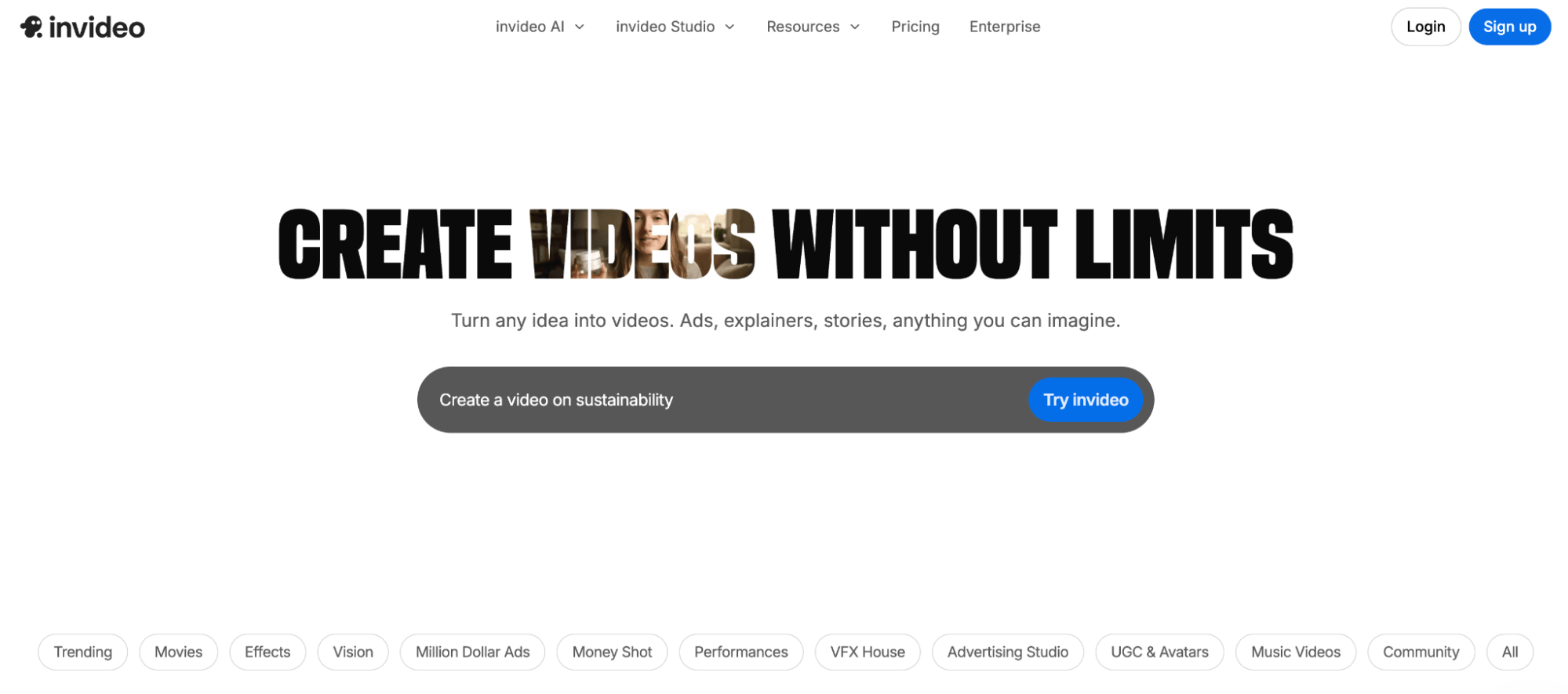This screenshot has width=1568, height=694.
Task: Click the invideo logo icon
Action: pos(32,27)
